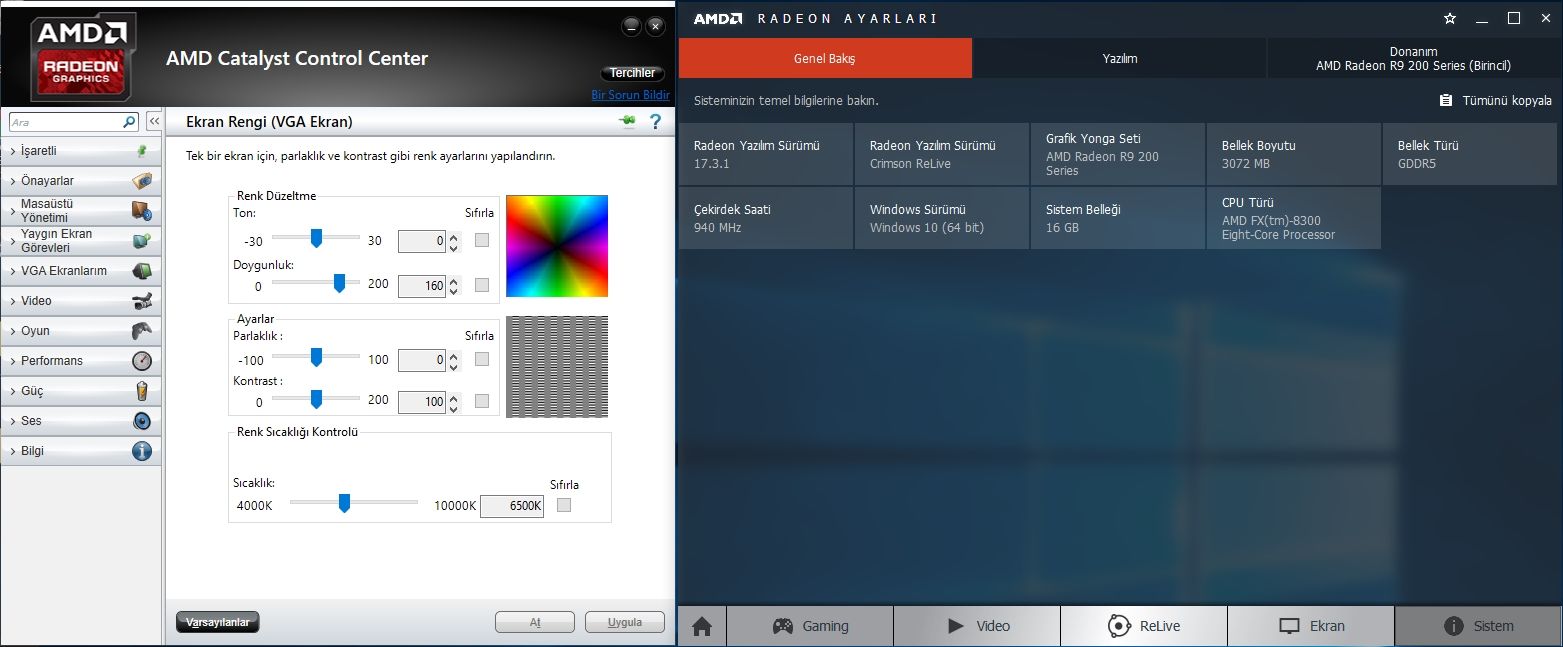Click the Sıcaklık value field showing 6500K
Viewport: 1563px width, 647px height.
click(512, 506)
